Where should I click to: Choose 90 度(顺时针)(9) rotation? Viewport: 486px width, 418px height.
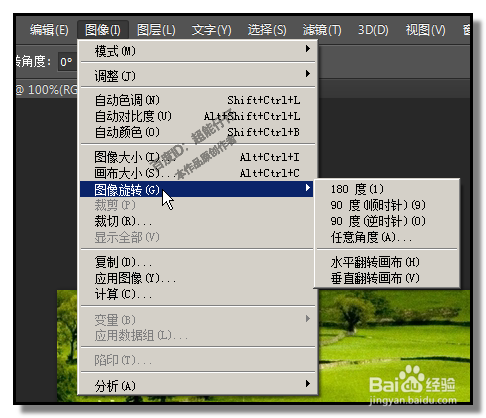point(387,205)
